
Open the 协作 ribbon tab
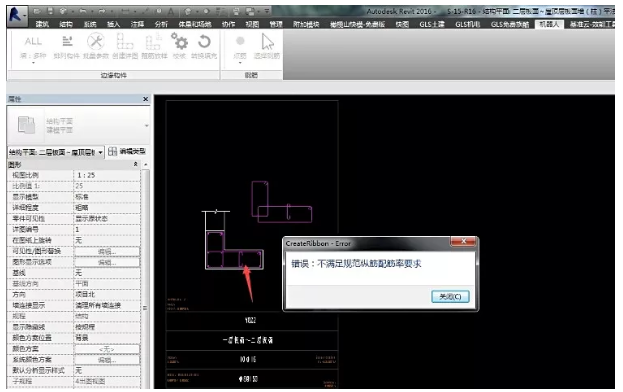pos(228,25)
